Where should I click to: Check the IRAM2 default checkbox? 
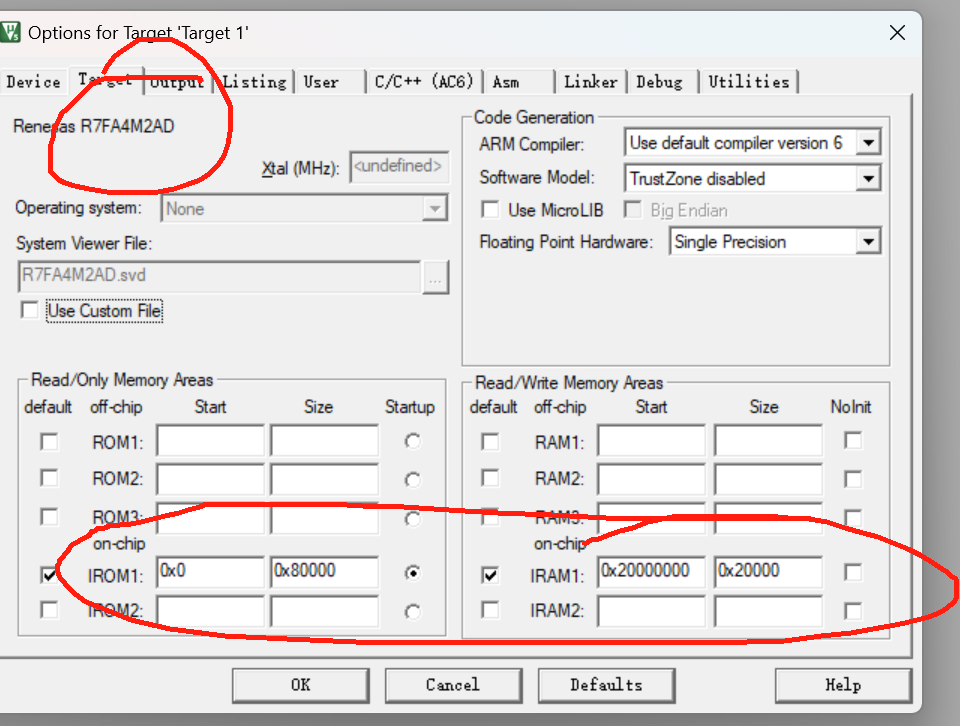[x=490, y=610]
